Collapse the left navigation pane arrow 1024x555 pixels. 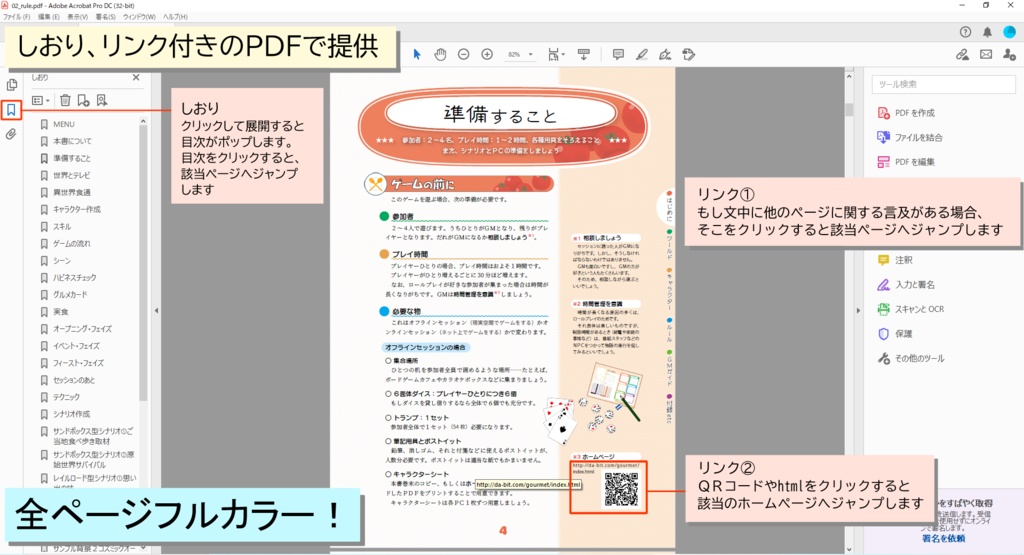[156, 311]
